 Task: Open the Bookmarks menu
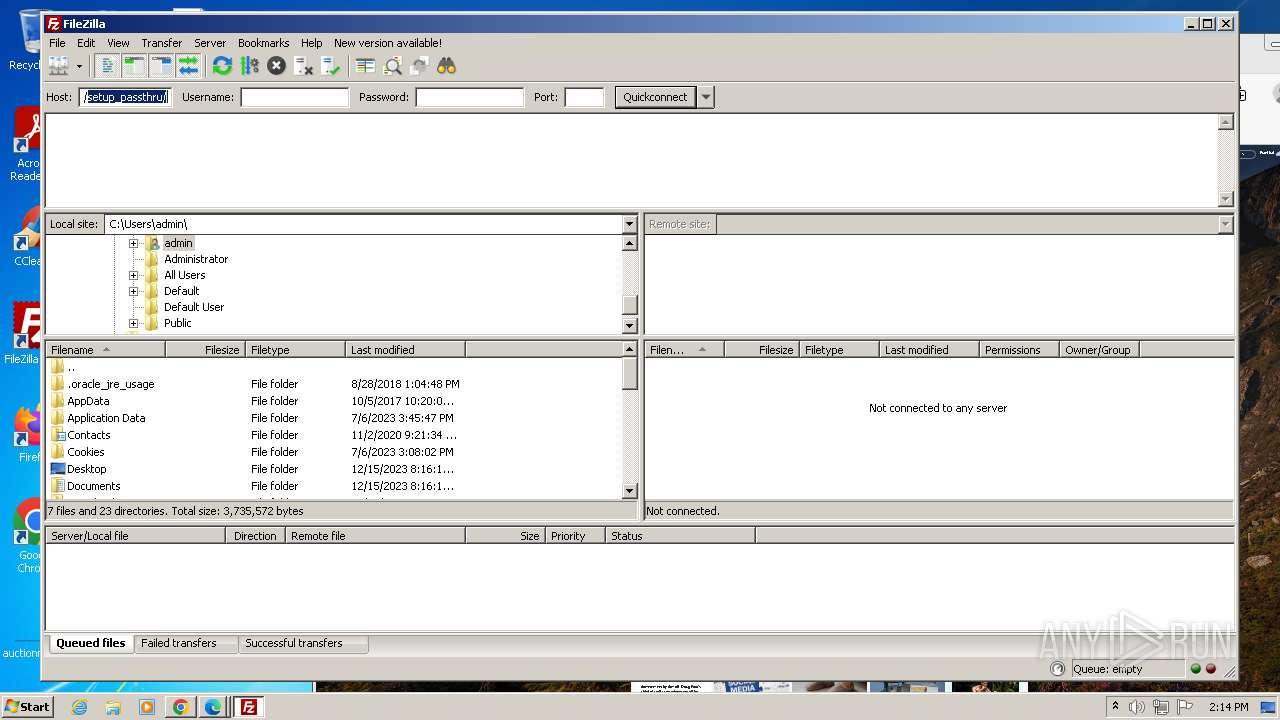coord(263,43)
